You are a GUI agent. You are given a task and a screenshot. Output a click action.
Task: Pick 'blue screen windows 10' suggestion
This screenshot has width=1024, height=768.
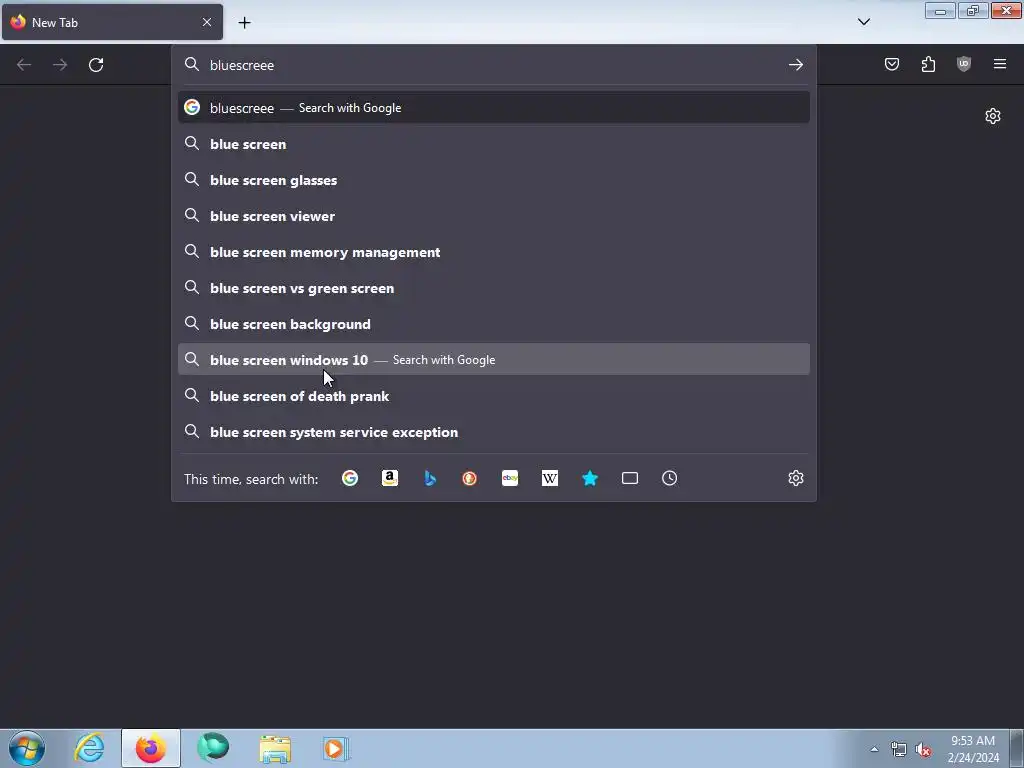tap(494, 360)
